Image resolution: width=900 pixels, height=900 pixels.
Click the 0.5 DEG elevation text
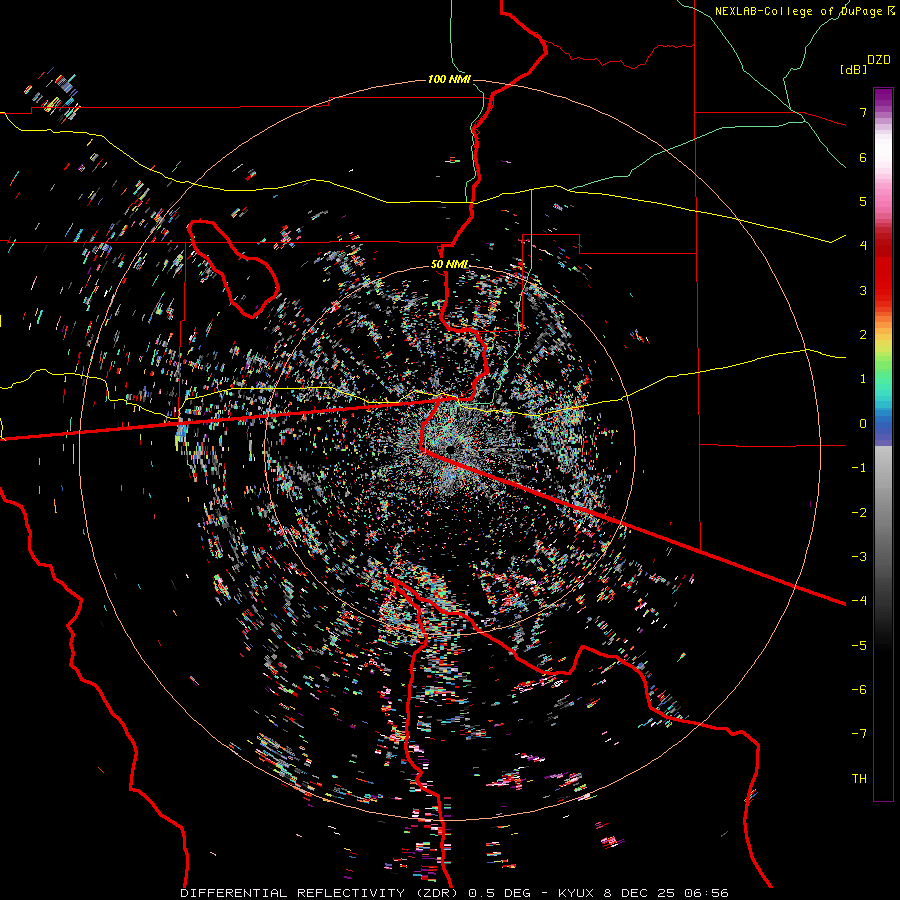pos(500,893)
